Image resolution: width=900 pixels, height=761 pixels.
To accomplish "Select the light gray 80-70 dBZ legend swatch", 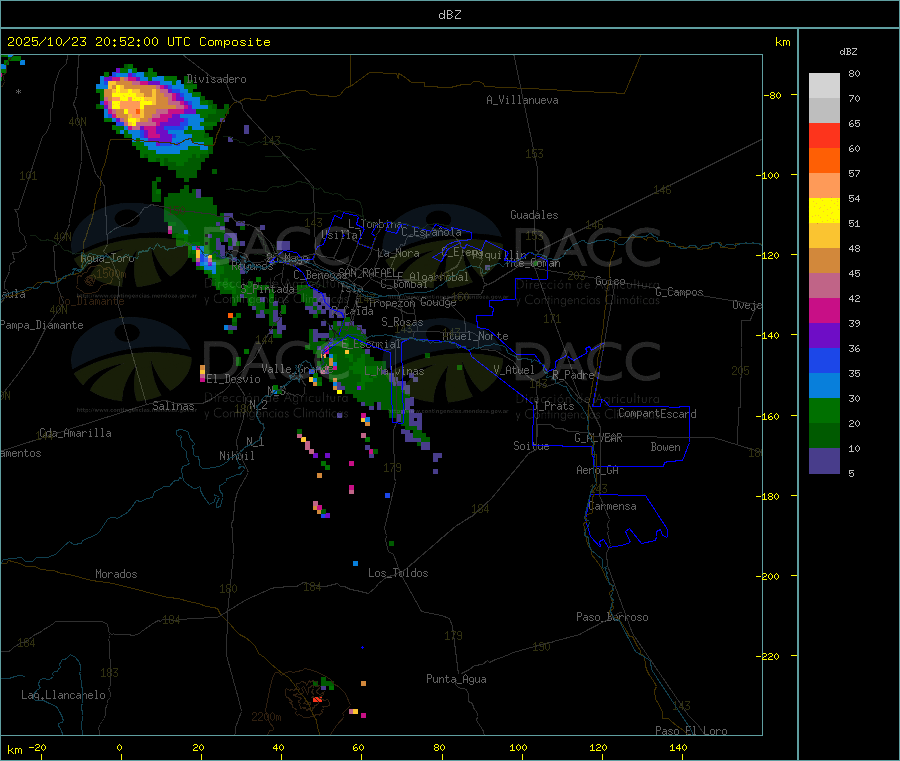I will (x=824, y=86).
